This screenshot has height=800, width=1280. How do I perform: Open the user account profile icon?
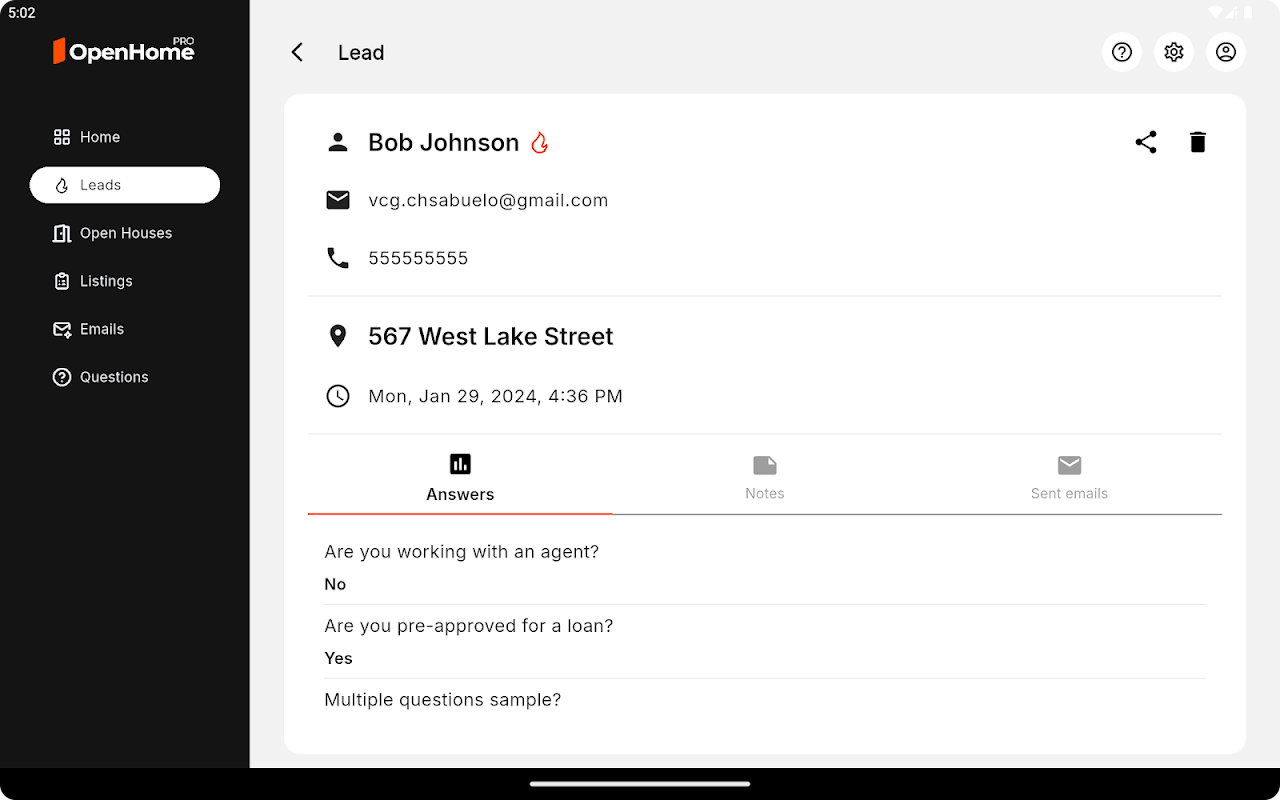1226,52
